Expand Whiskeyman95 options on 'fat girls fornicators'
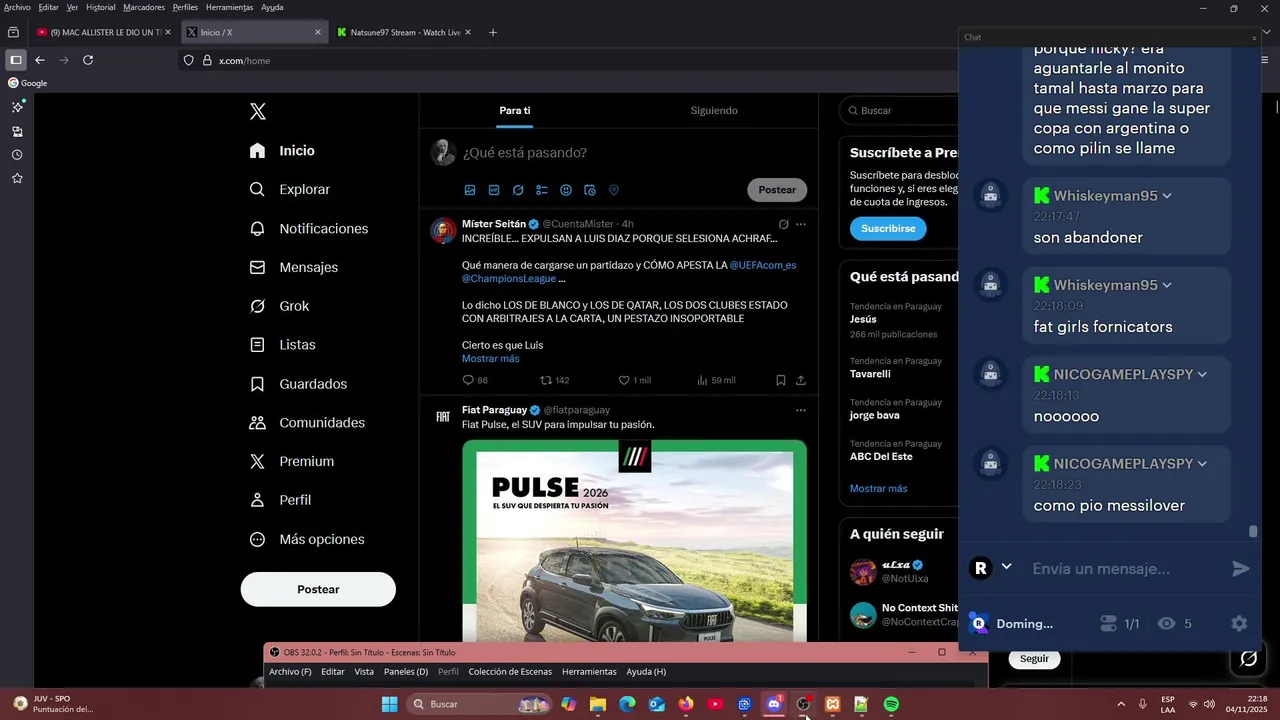 point(1167,285)
